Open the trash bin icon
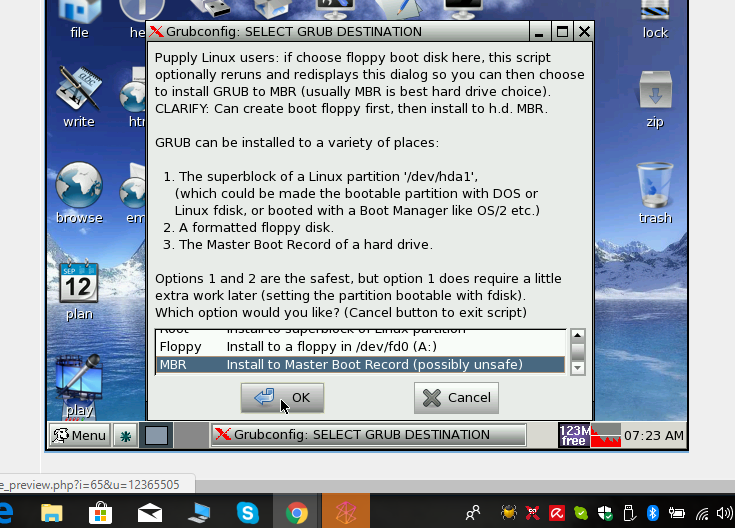The height and width of the screenshot is (528, 735). click(655, 193)
